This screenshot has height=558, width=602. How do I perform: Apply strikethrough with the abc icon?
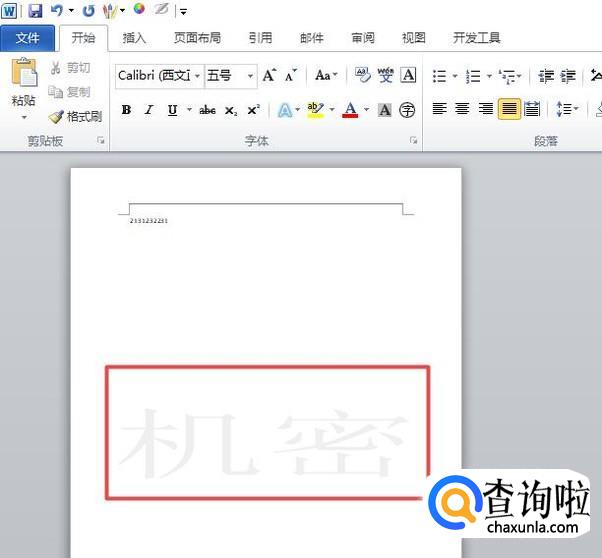tap(207, 110)
